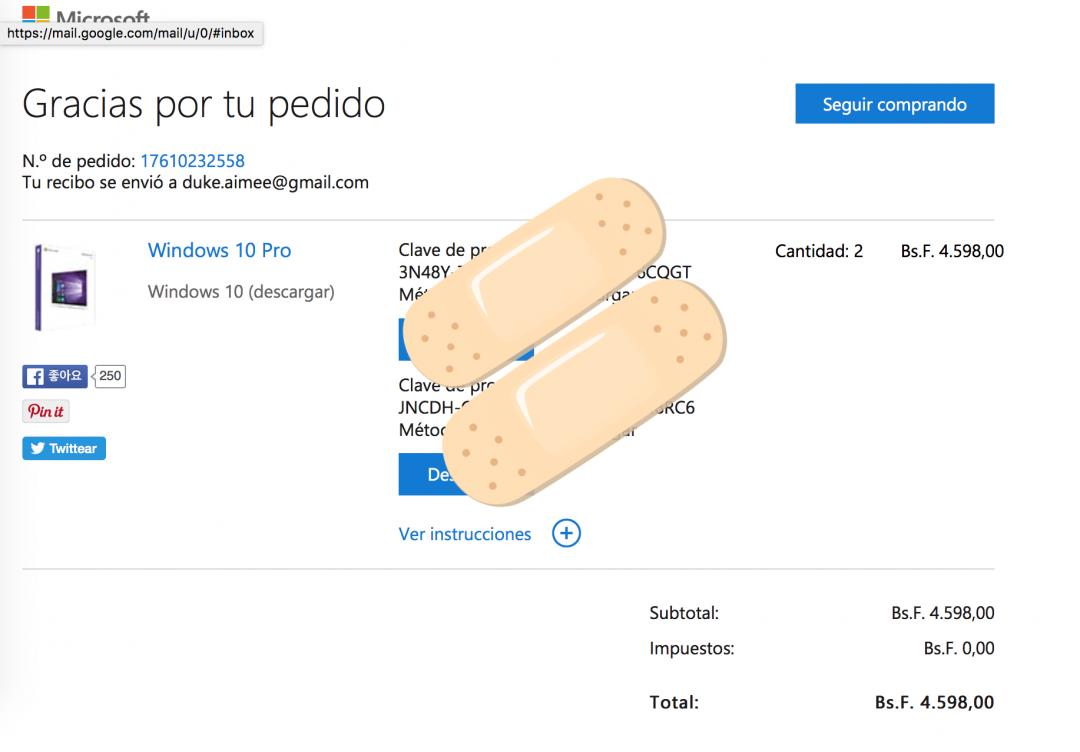This screenshot has width=1080, height=752.
Task: Click the Windows 10 (descargar) subtitle
Action: 241,292
